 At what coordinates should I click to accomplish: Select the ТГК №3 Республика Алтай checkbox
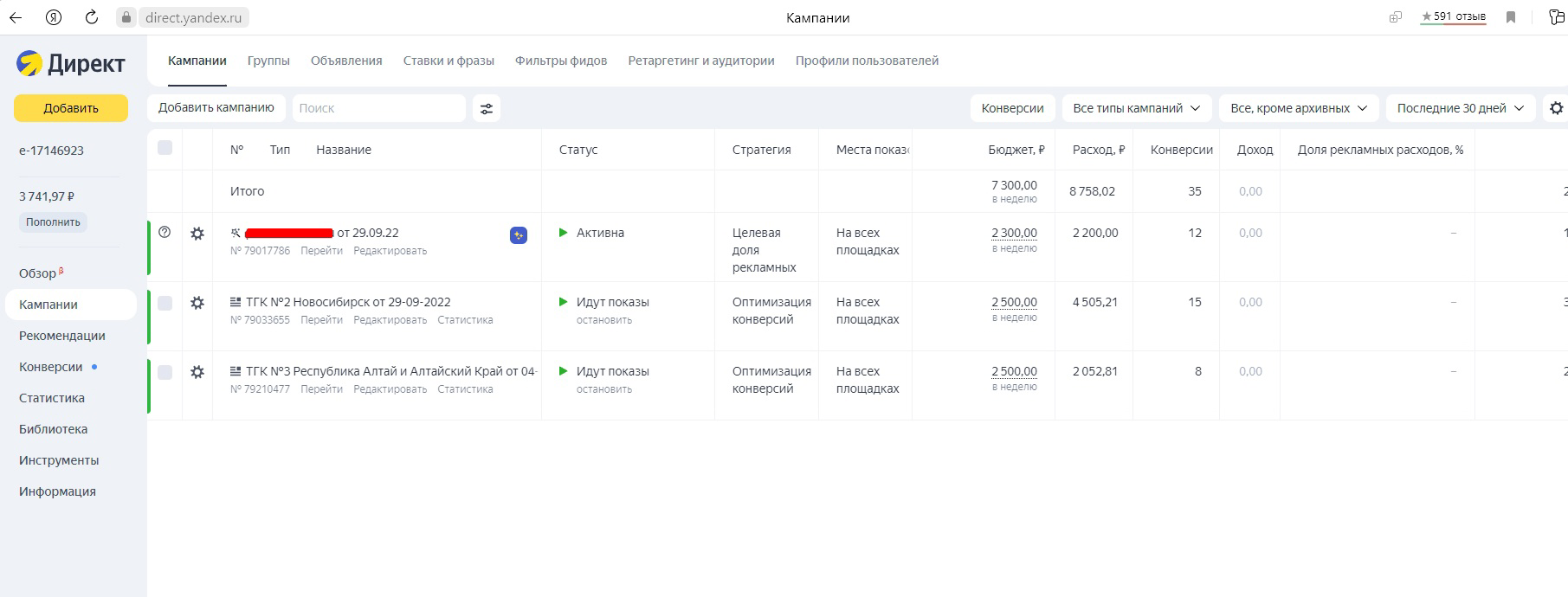(x=165, y=372)
